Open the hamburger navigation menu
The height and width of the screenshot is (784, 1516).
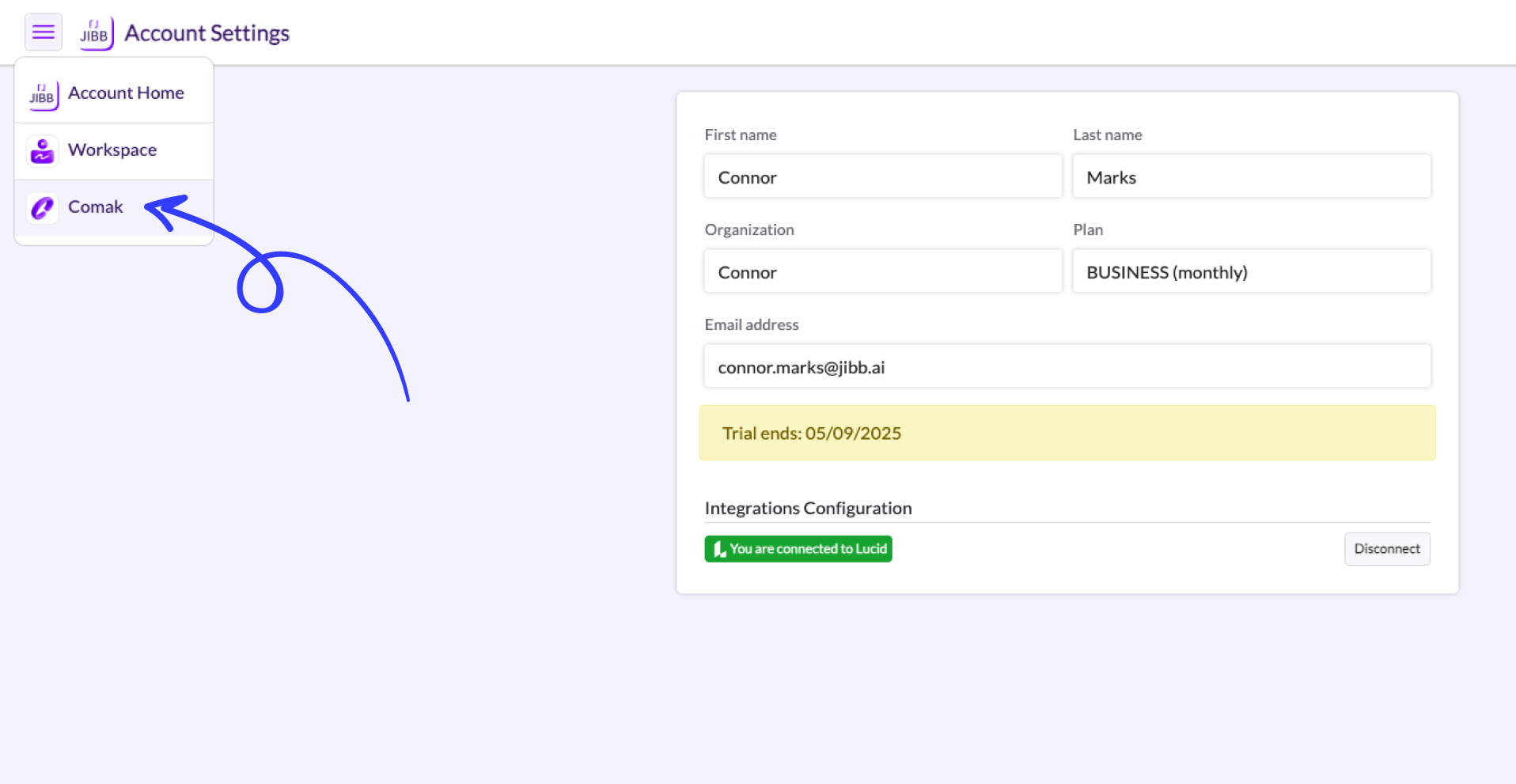click(44, 32)
